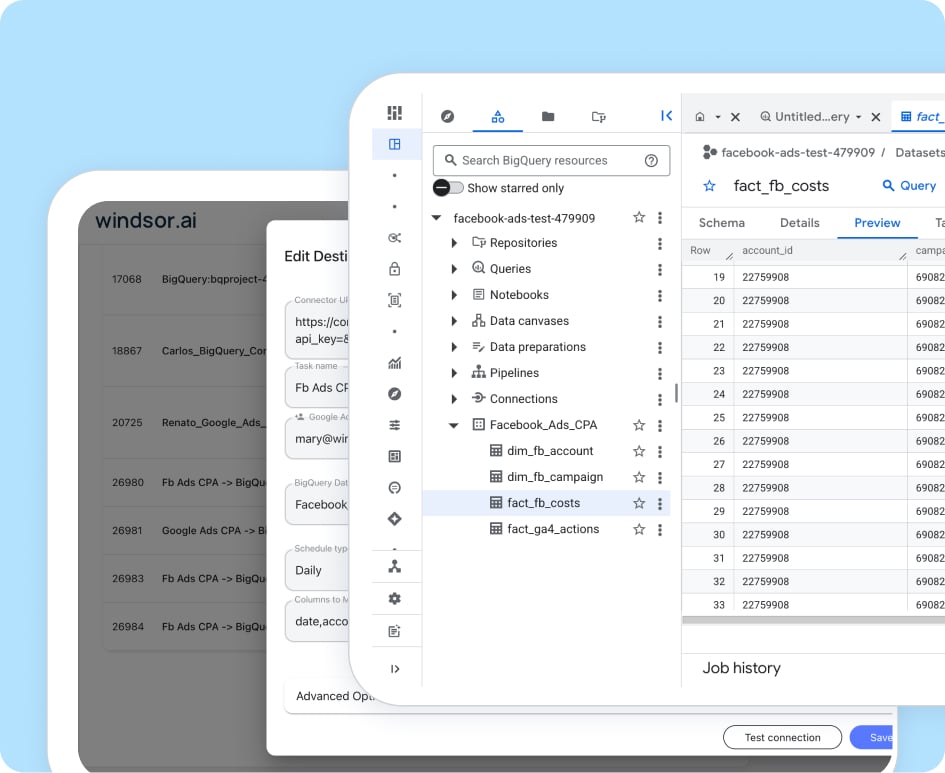The height and width of the screenshot is (773, 945).
Task: Click the Search BigQuery resources field
Action: (540, 160)
